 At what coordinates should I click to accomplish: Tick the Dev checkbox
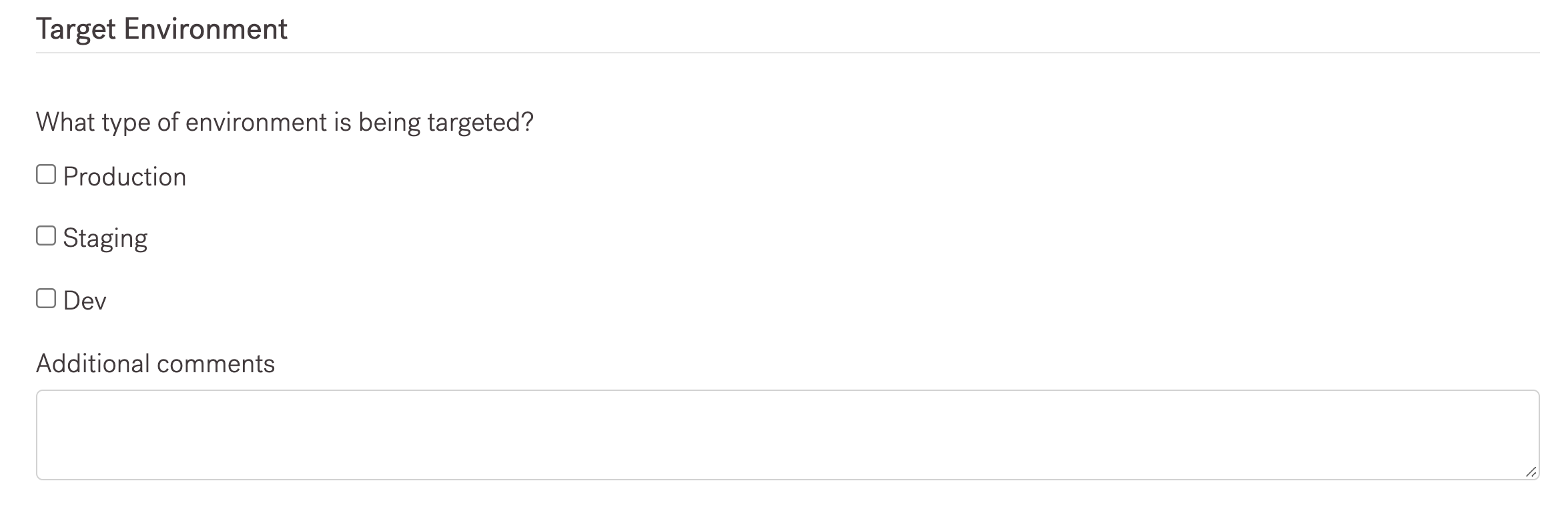pos(46,298)
